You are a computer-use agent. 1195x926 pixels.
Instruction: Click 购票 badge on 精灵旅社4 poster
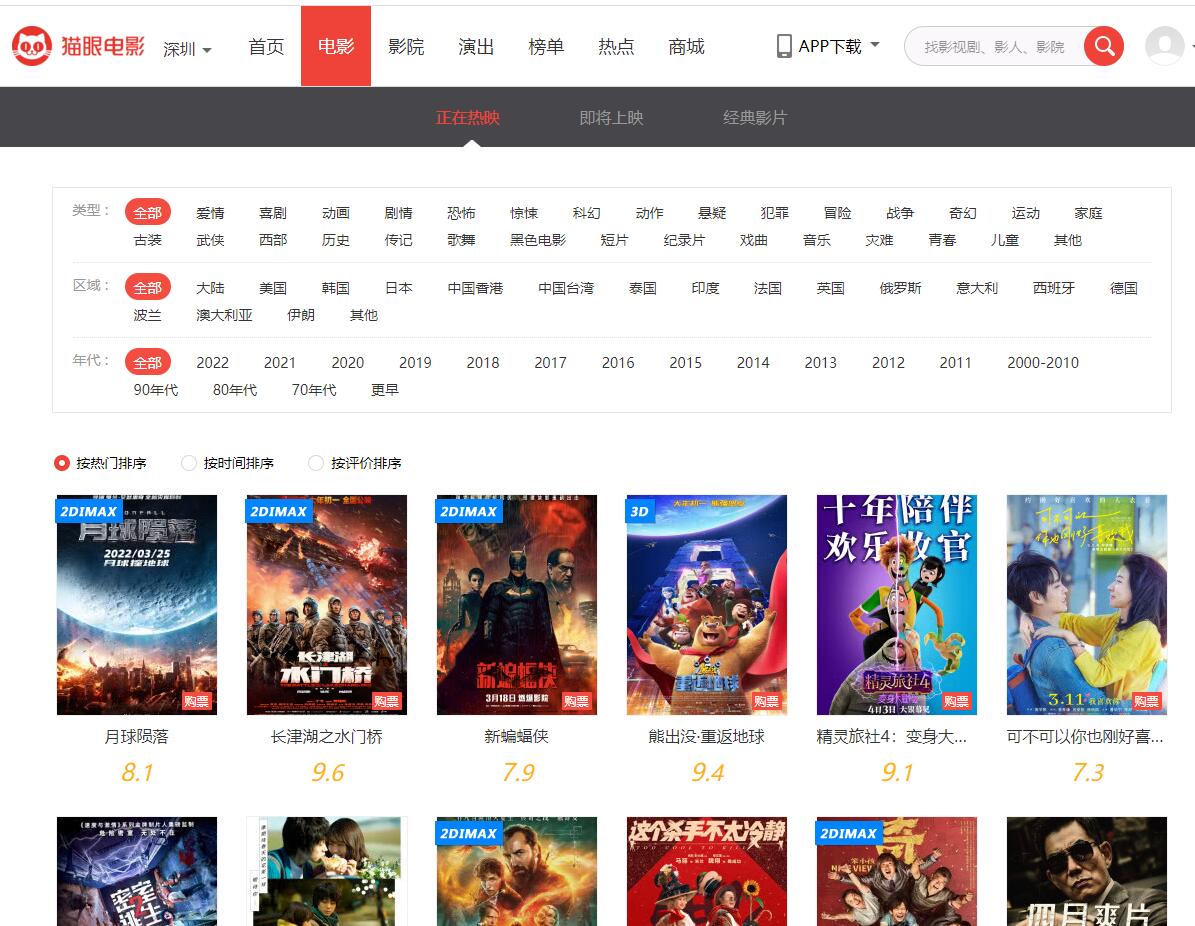pos(956,701)
